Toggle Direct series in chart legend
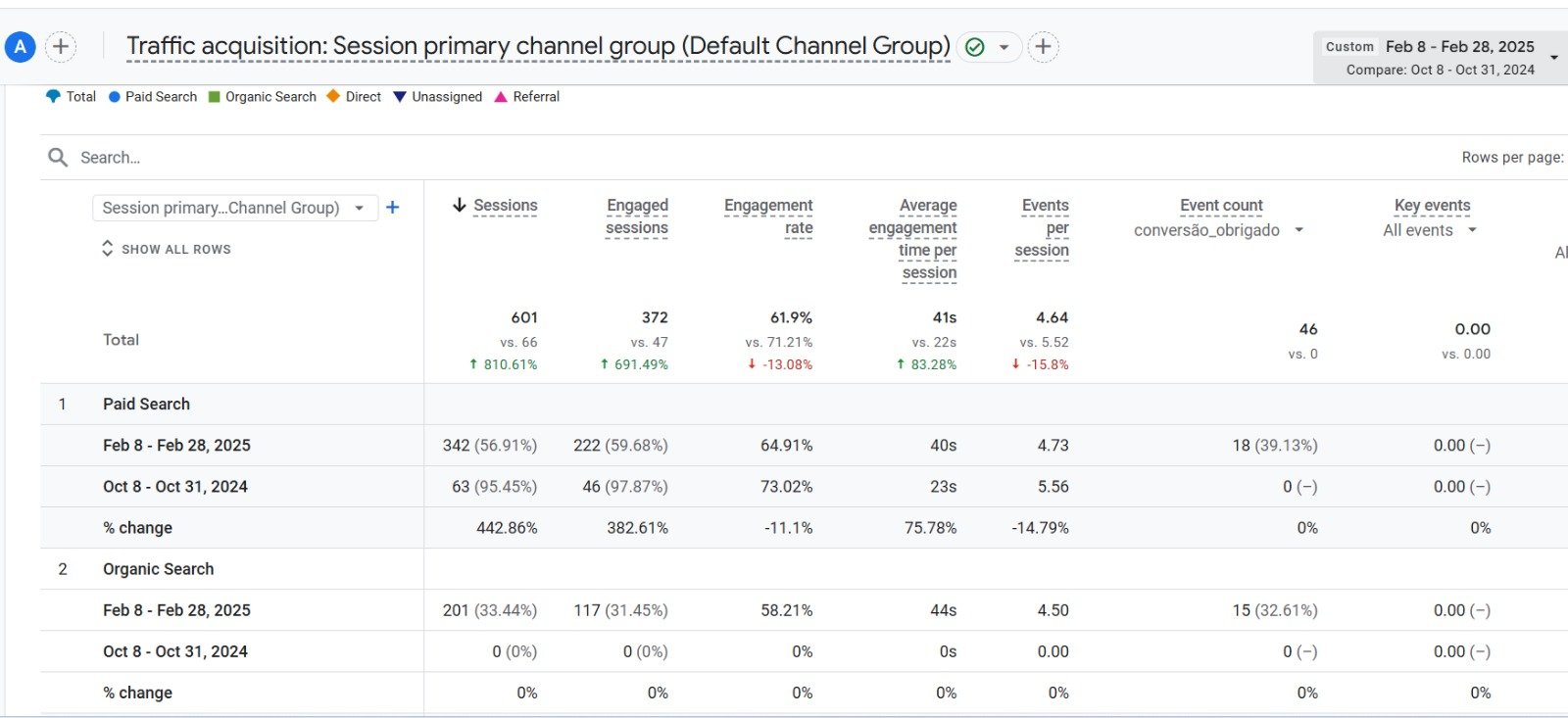This screenshot has height=718, width=1568. (x=354, y=97)
